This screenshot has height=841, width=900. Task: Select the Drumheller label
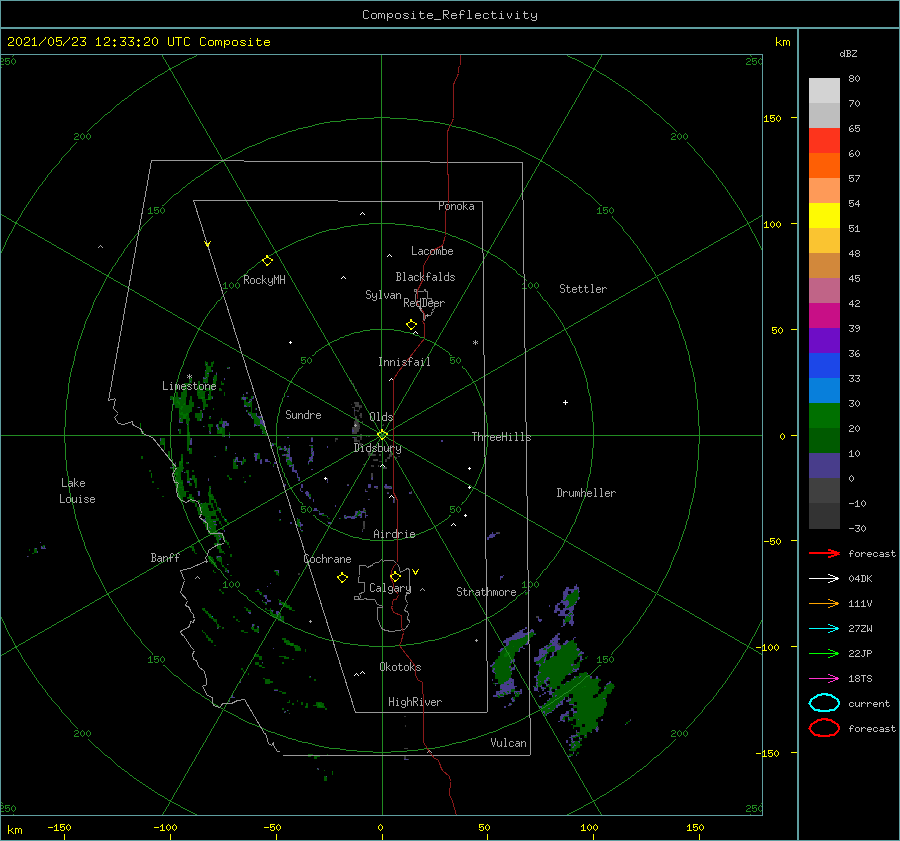click(586, 493)
